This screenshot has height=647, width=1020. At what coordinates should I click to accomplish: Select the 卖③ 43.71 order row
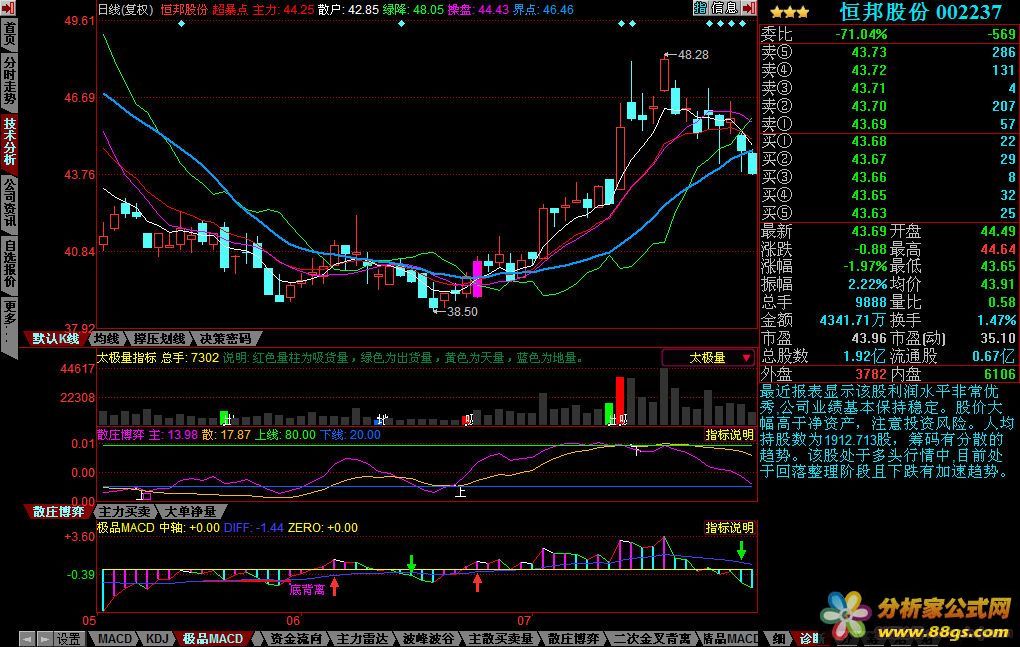(889, 88)
